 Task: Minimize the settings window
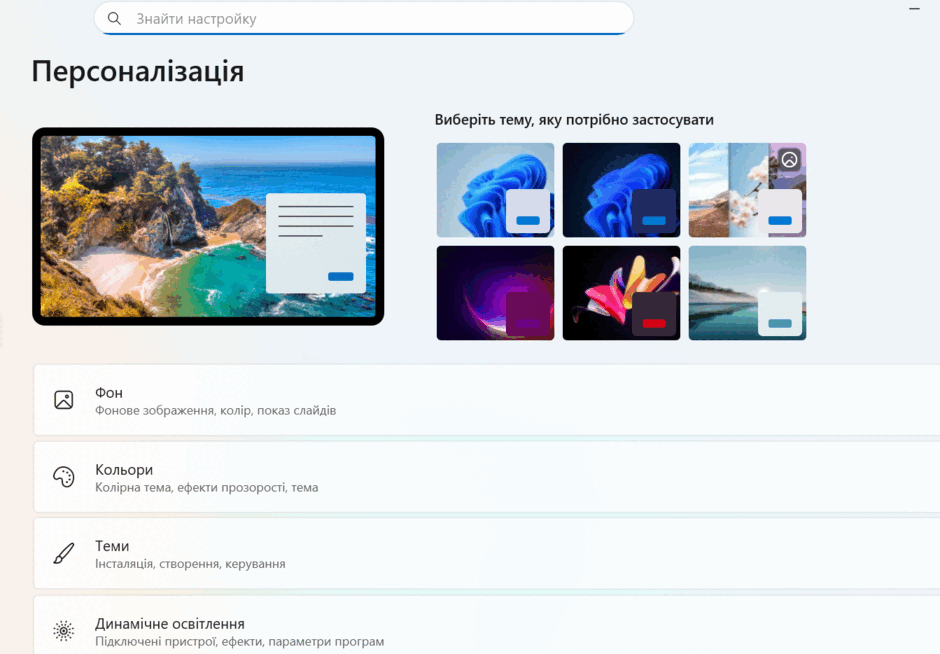(914, 9)
